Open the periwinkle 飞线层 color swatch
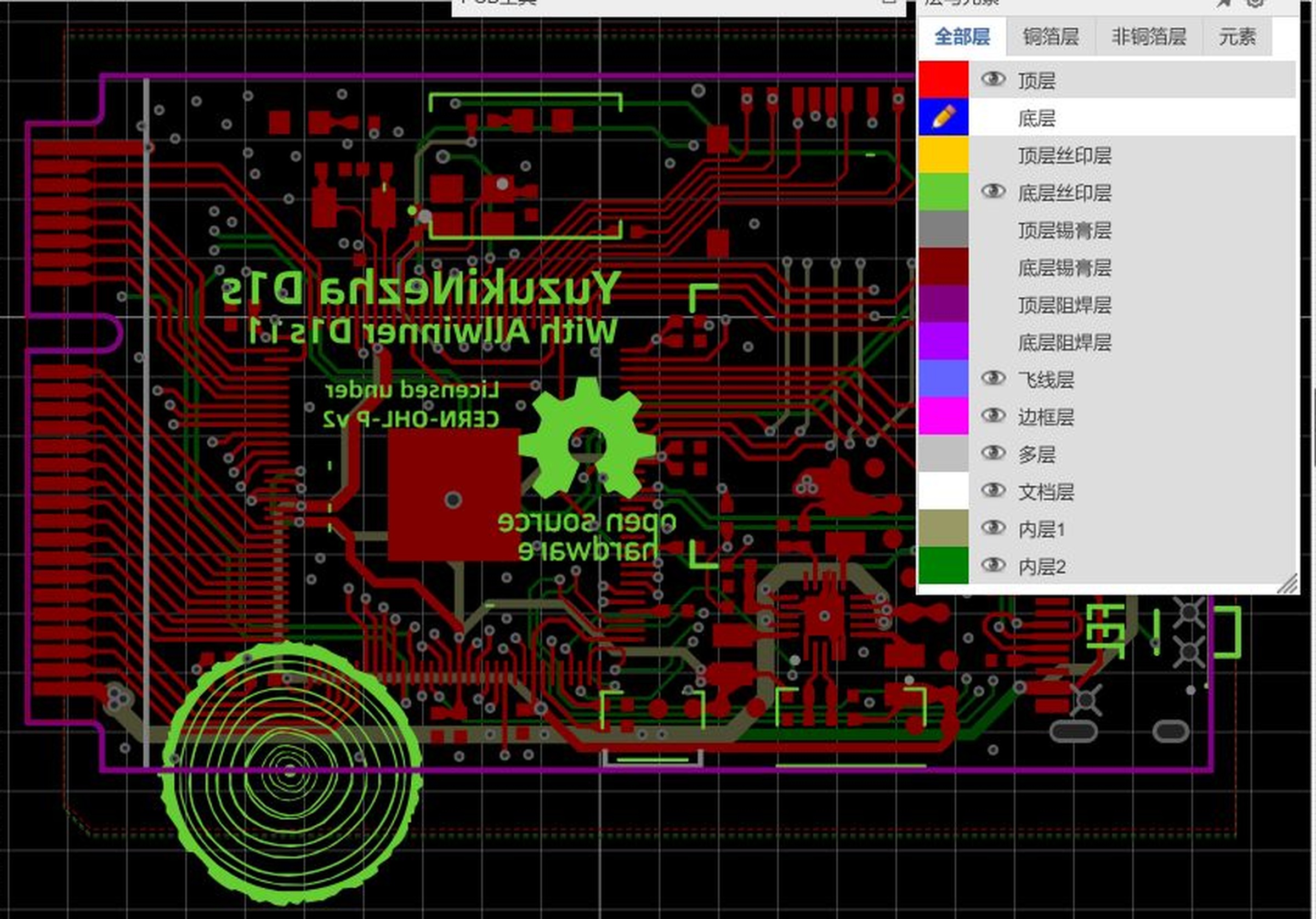Image resolution: width=1316 pixels, height=919 pixels. [944, 378]
